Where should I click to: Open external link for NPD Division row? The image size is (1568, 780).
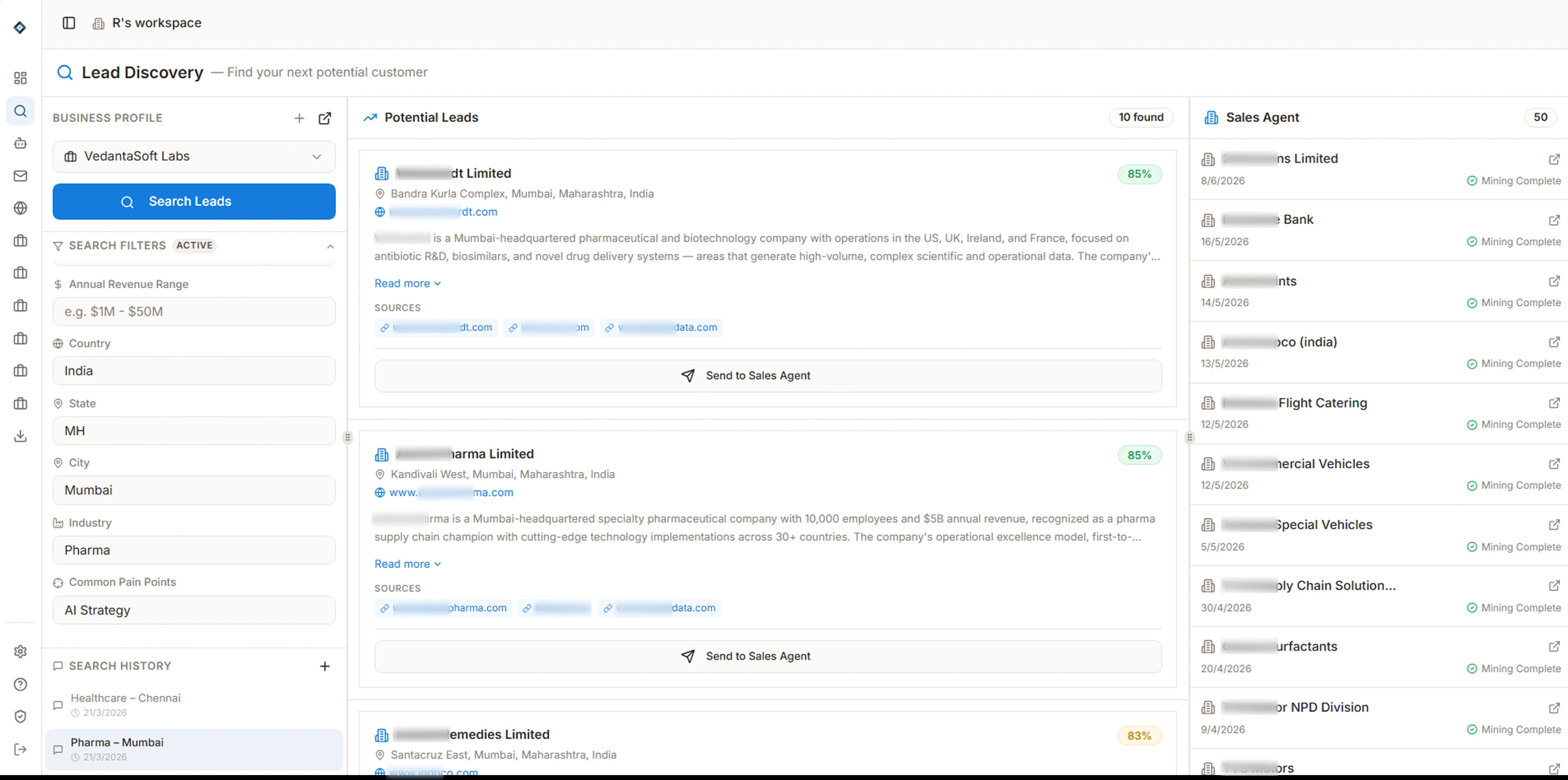pyautogui.click(x=1554, y=708)
